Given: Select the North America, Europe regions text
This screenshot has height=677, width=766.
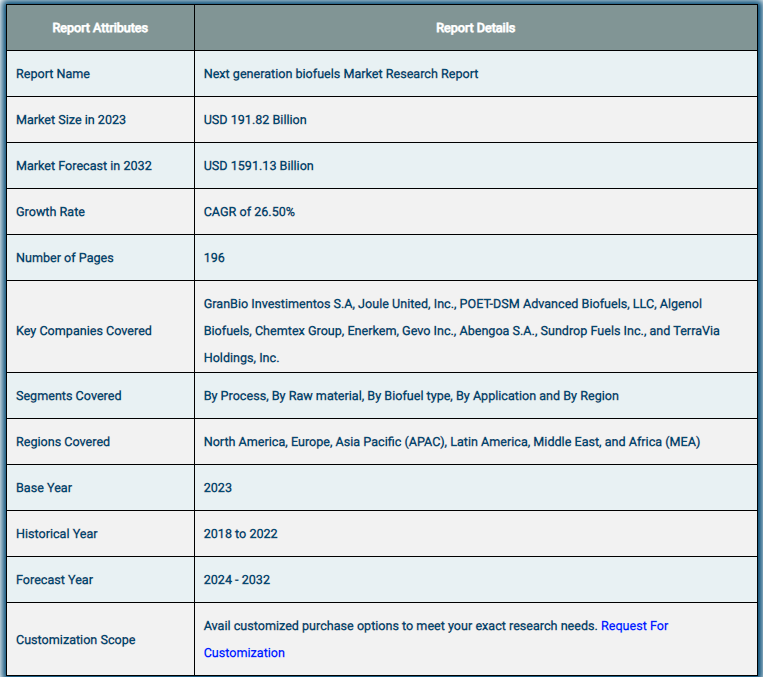Looking at the screenshot, I should pos(451,442).
